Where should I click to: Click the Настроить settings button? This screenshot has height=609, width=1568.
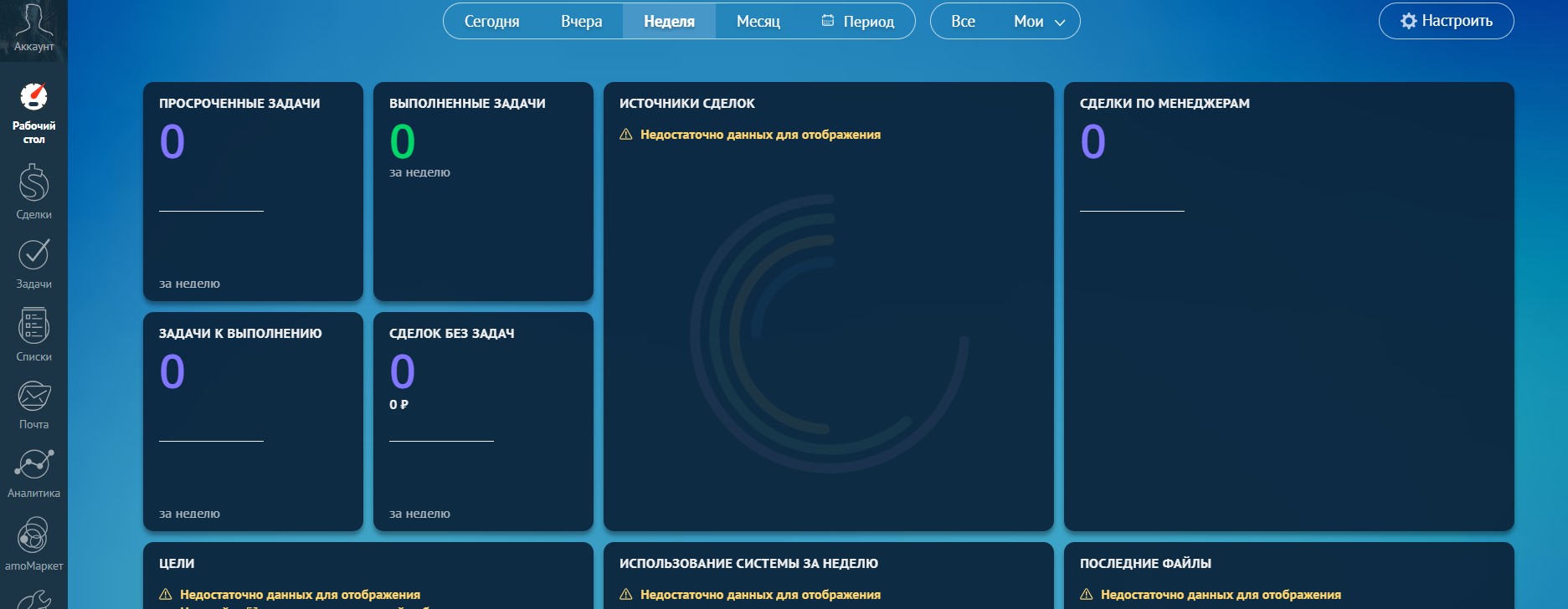click(1446, 22)
